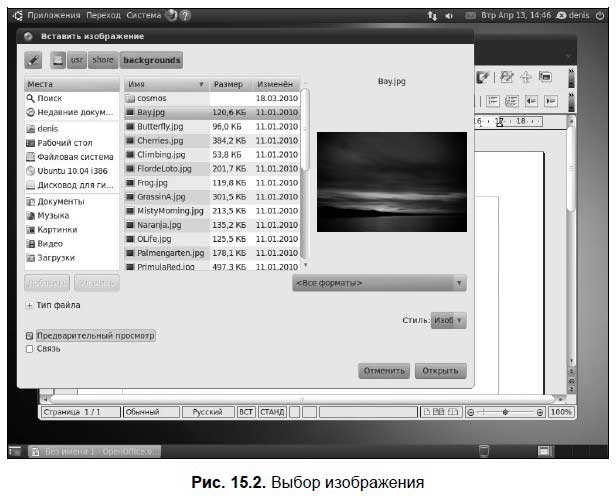
Task: Select Cherries.jpg in the file list
Action: tap(212, 141)
